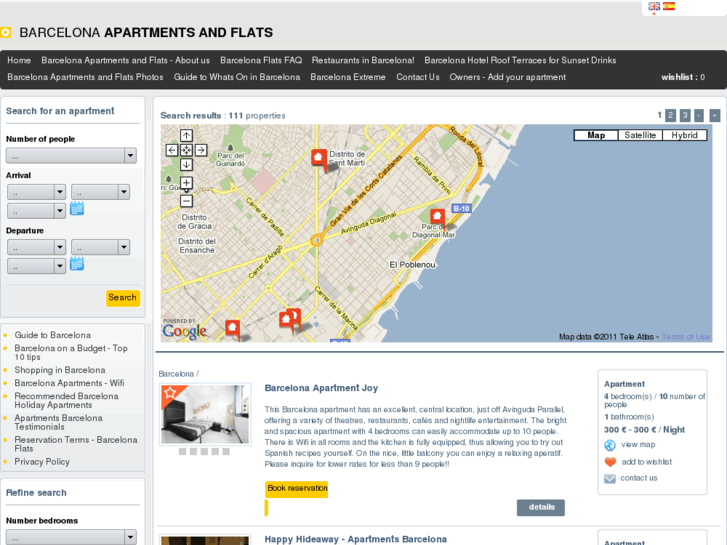Open Owners - Add your apartment
The width and height of the screenshot is (727, 545).
coord(508,77)
